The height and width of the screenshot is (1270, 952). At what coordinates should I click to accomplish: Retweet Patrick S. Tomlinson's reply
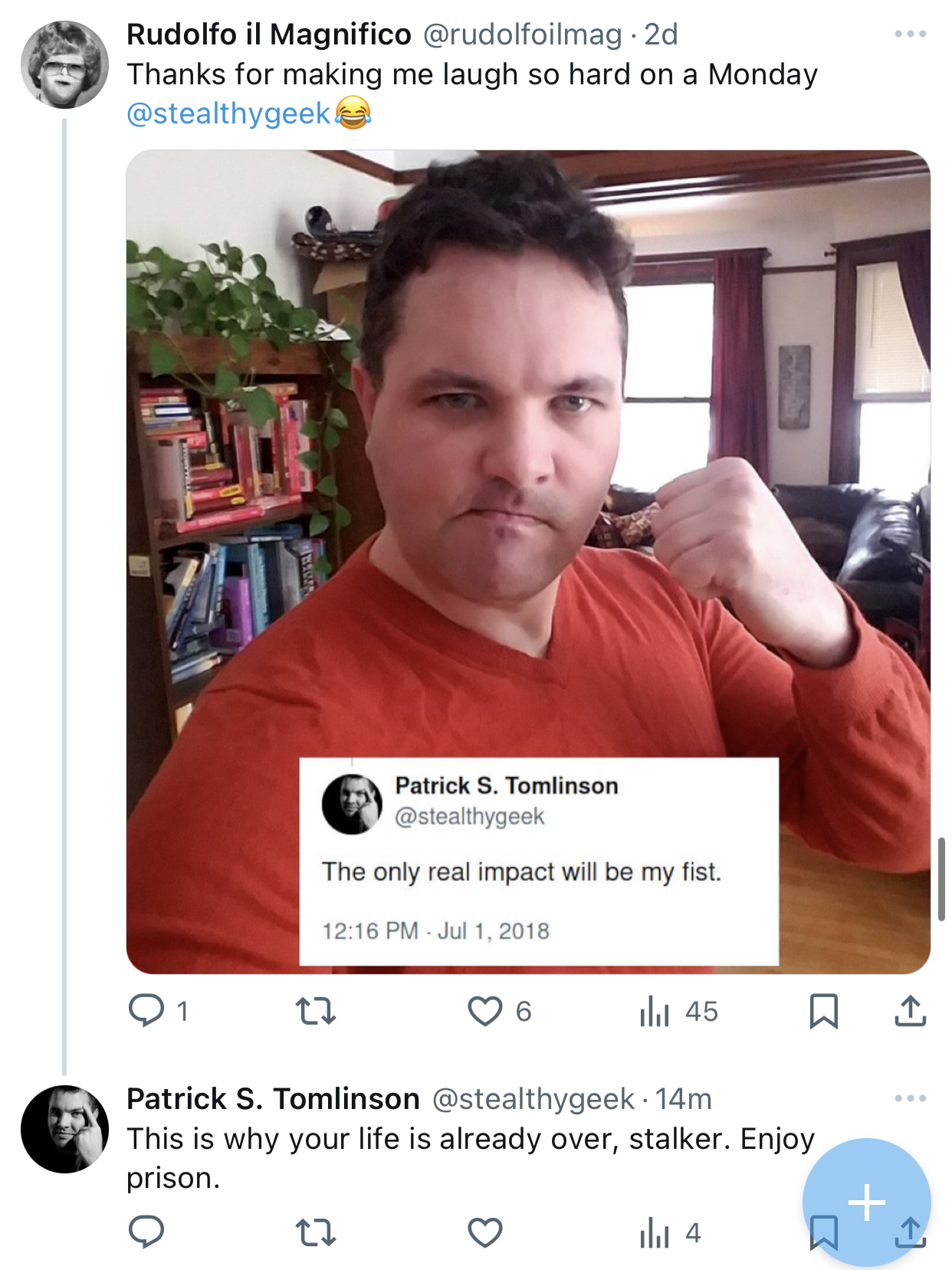click(316, 1232)
